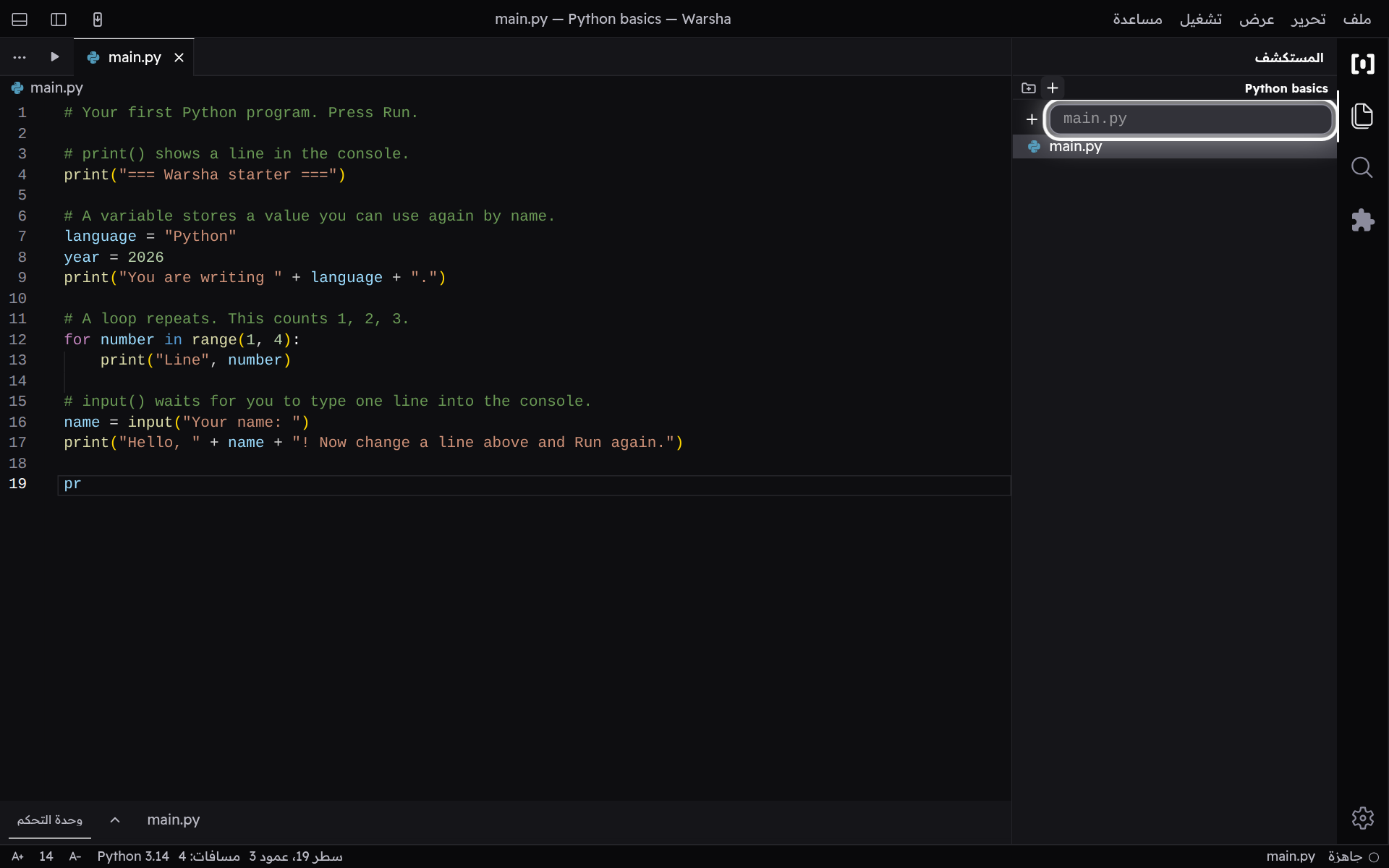Image resolution: width=1389 pixels, height=868 pixels.
Task: Decrease font size with A- button
Action: point(75,856)
